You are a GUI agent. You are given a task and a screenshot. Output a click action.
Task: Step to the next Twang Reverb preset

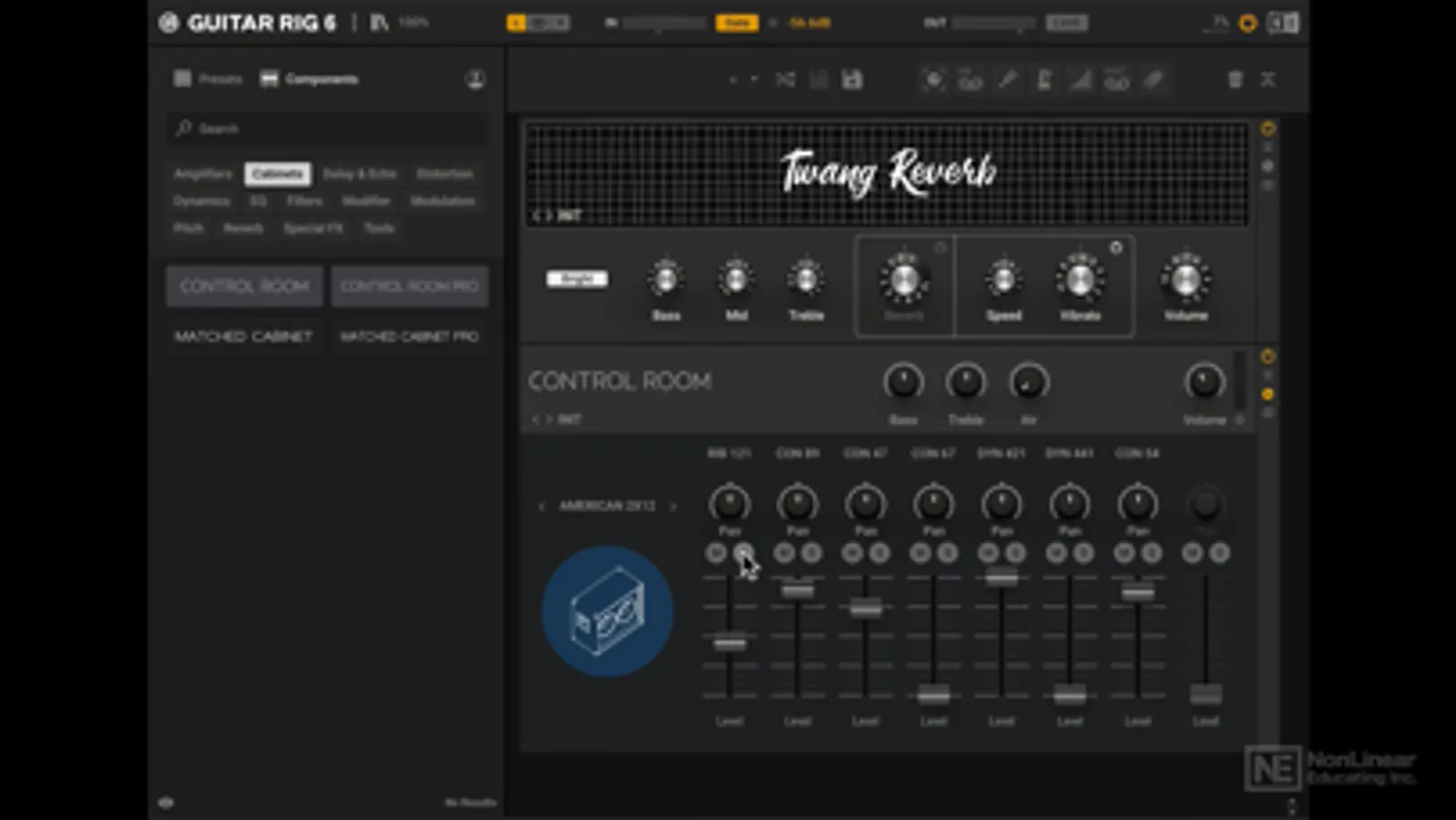[x=548, y=216]
